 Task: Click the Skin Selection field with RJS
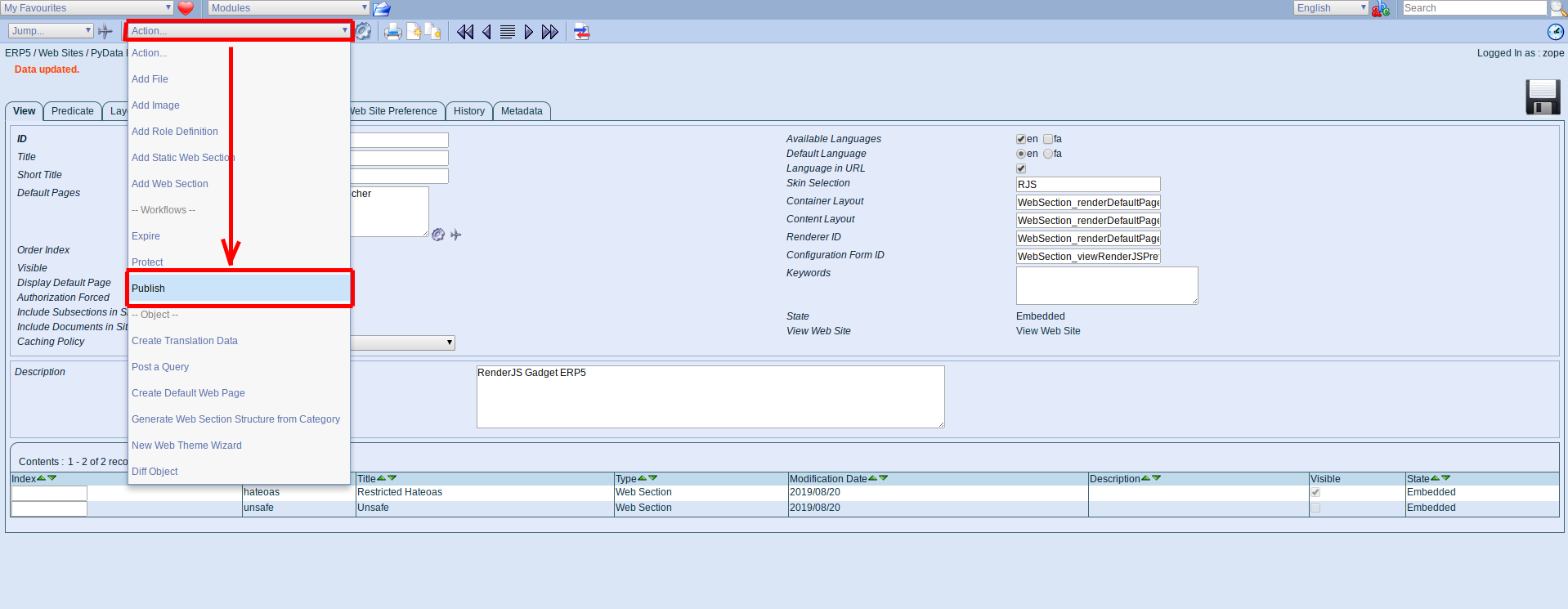(x=1088, y=185)
